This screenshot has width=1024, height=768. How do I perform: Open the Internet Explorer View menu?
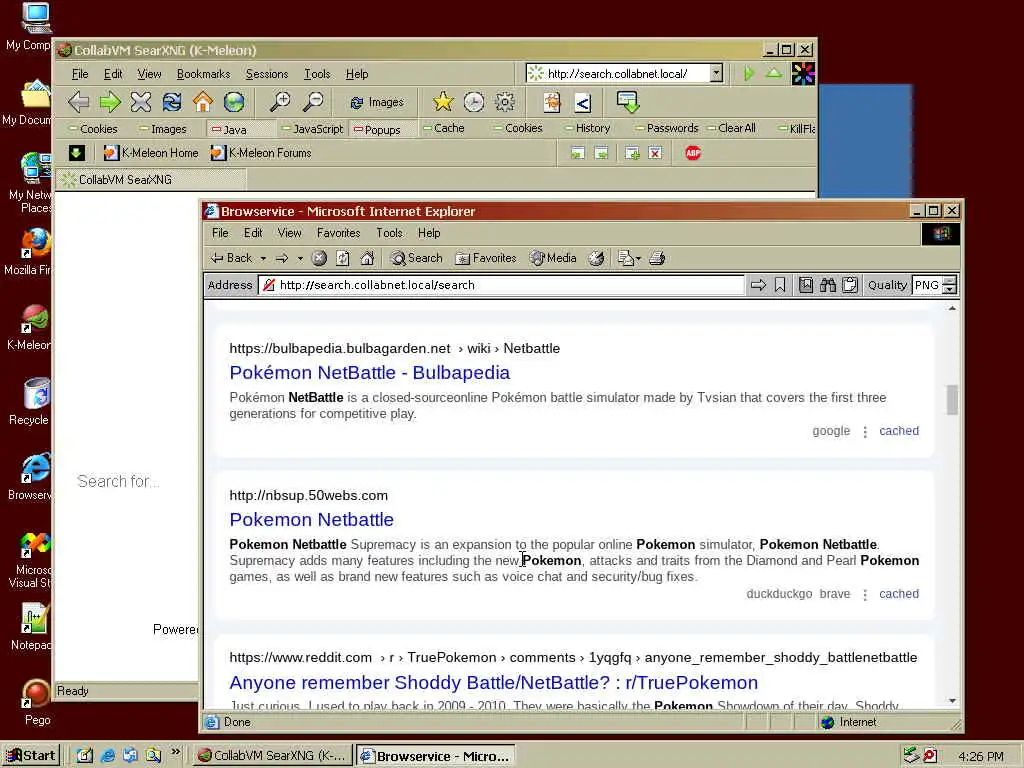point(289,232)
